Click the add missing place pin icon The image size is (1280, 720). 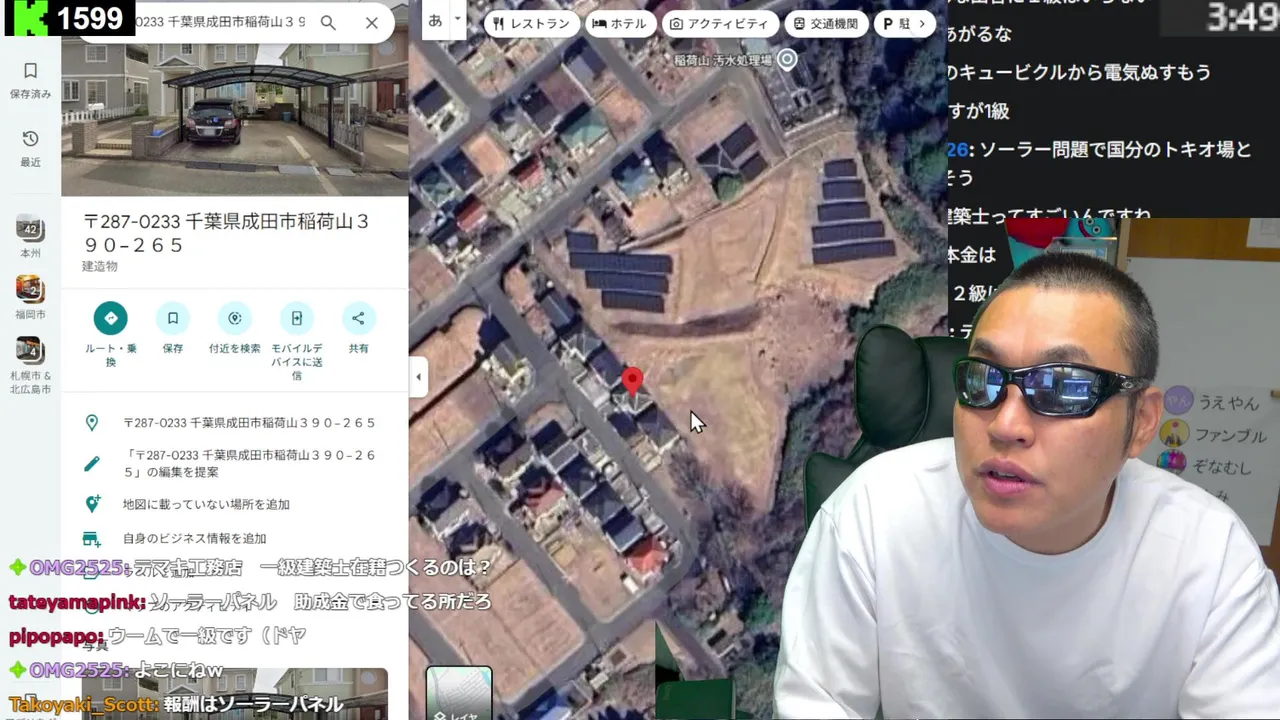pyautogui.click(x=92, y=504)
